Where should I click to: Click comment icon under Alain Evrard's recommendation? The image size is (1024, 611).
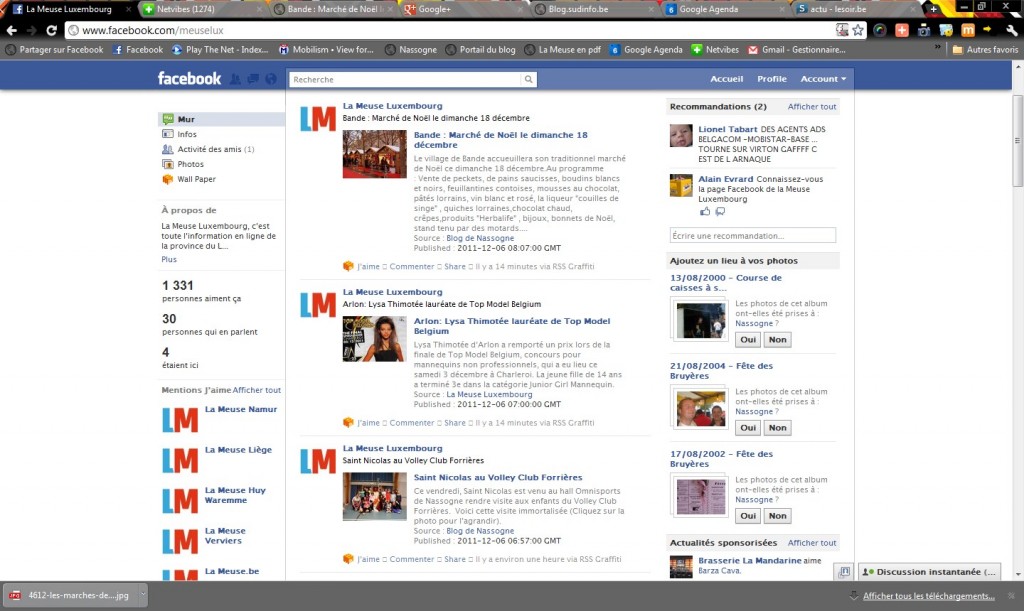pyautogui.click(x=720, y=211)
